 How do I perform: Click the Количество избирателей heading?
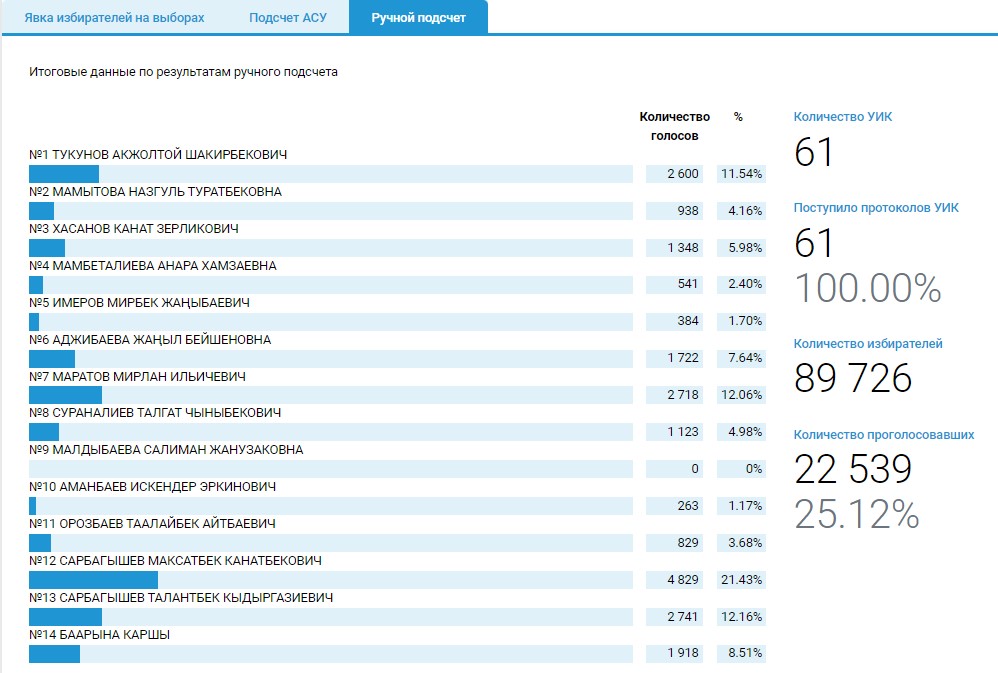click(868, 344)
